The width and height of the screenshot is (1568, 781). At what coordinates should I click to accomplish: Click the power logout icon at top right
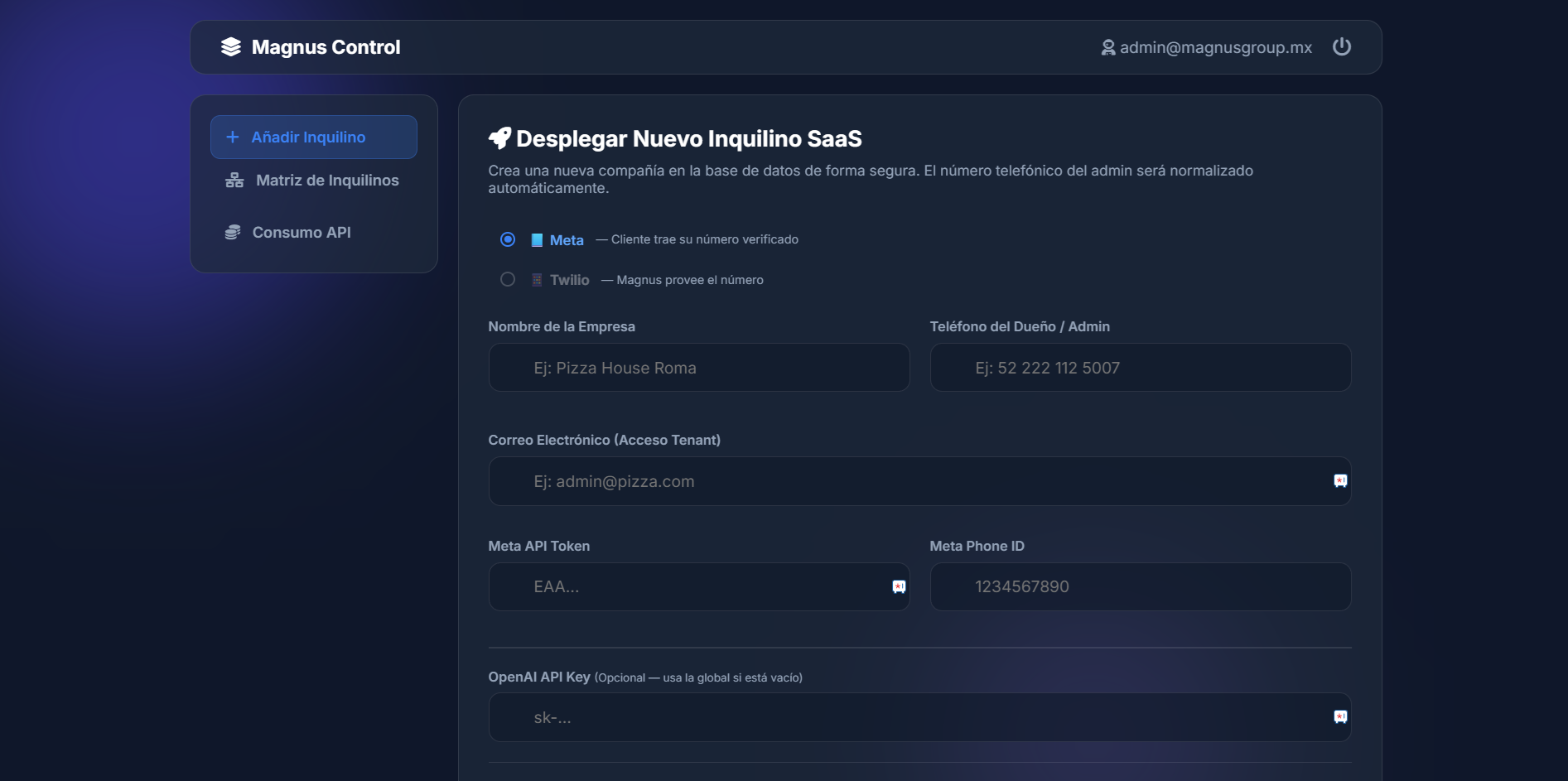pyautogui.click(x=1342, y=47)
